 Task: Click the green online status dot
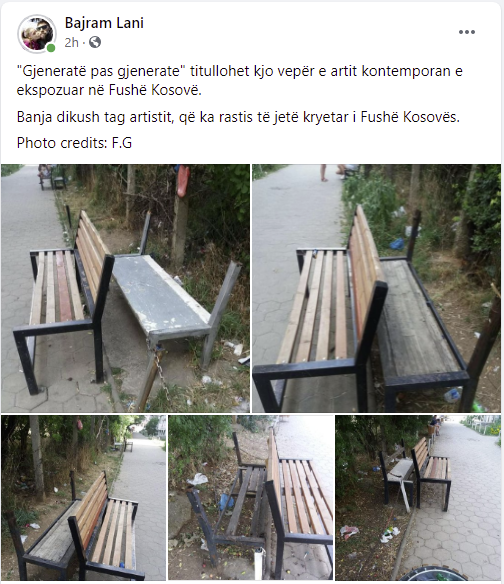click(x=51, y=48)
